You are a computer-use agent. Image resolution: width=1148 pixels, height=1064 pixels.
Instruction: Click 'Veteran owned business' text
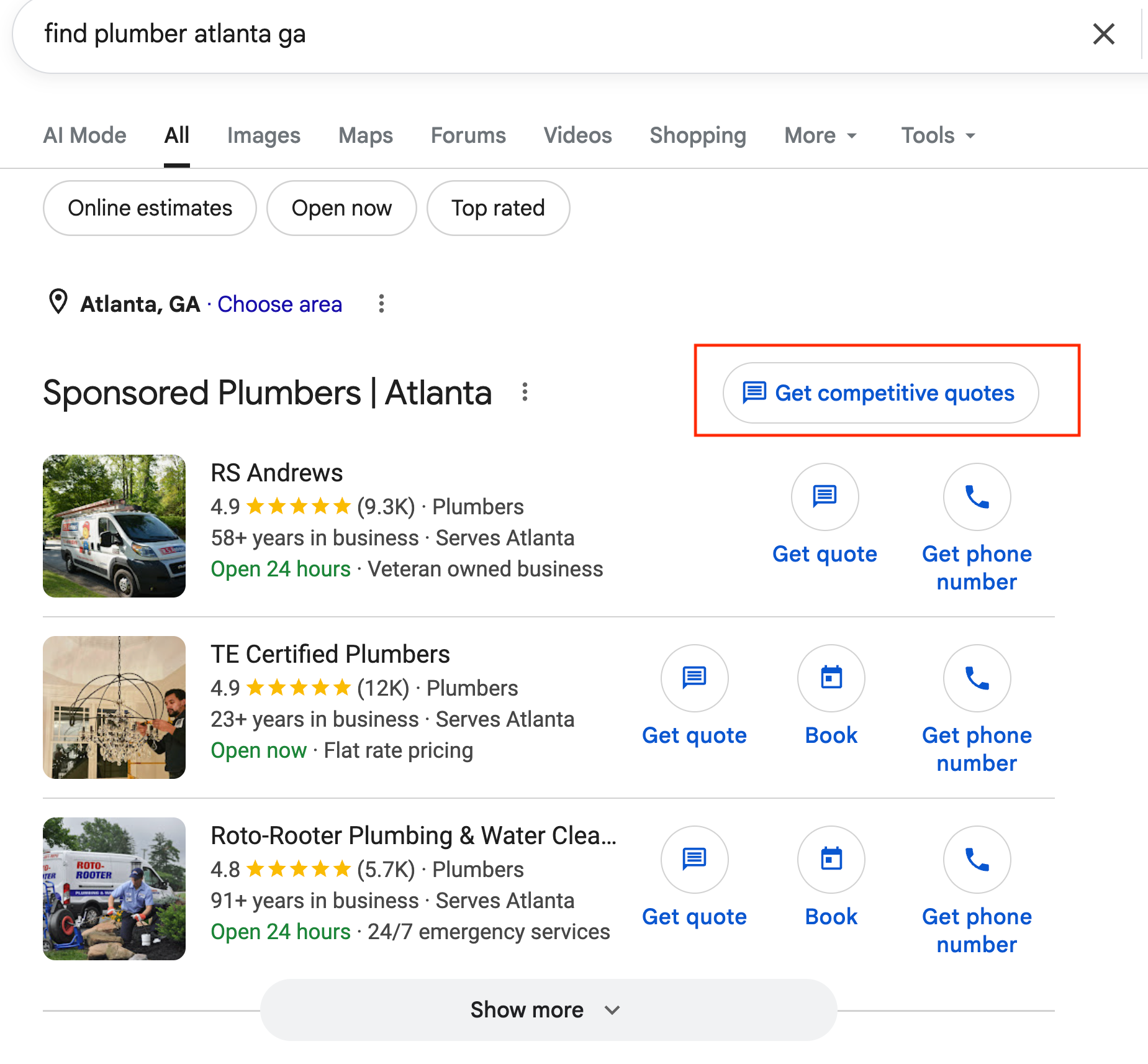(x=486, y=569)
